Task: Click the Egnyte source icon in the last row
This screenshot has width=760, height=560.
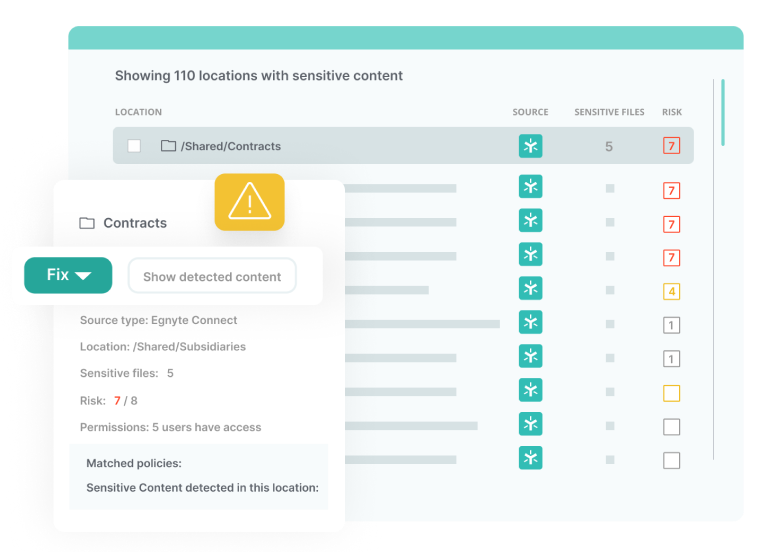Action: (x=530, y=458)
